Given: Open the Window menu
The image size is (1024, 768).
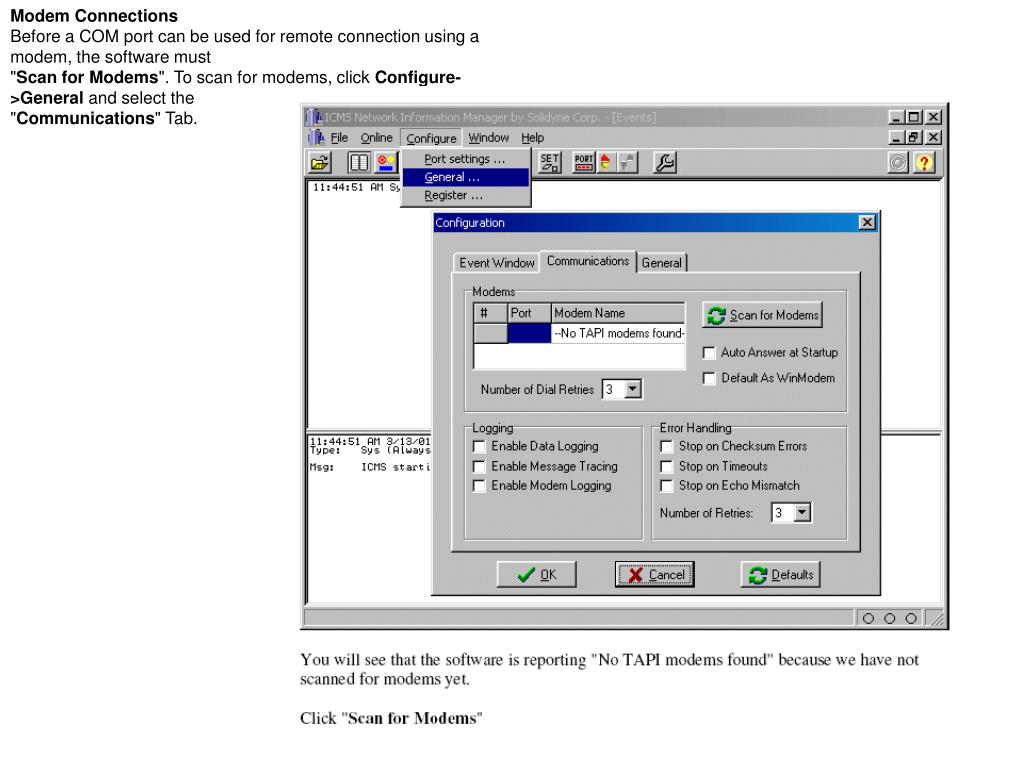Looking at the screenshot, I should pos(488,138).
